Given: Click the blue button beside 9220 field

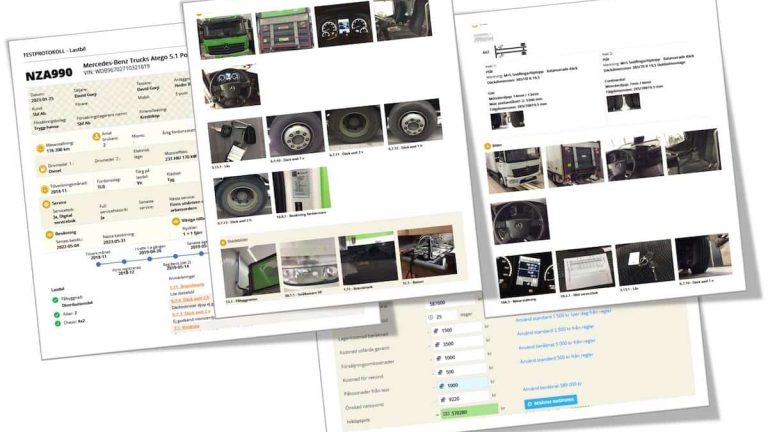Looking at the screenshot, I should point(551,401).
